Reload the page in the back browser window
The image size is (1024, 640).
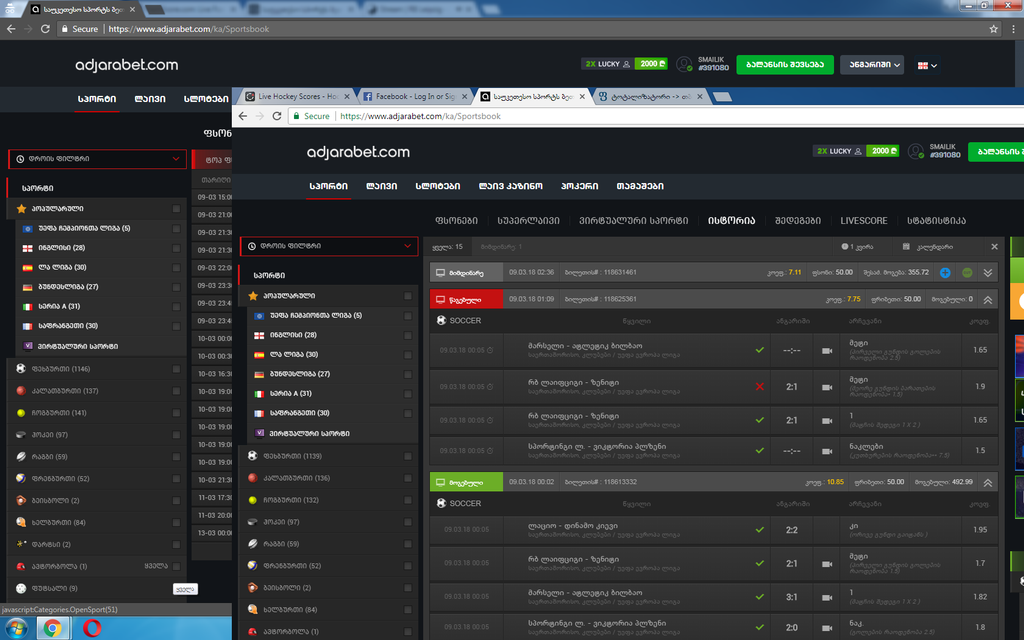point(45,29)
